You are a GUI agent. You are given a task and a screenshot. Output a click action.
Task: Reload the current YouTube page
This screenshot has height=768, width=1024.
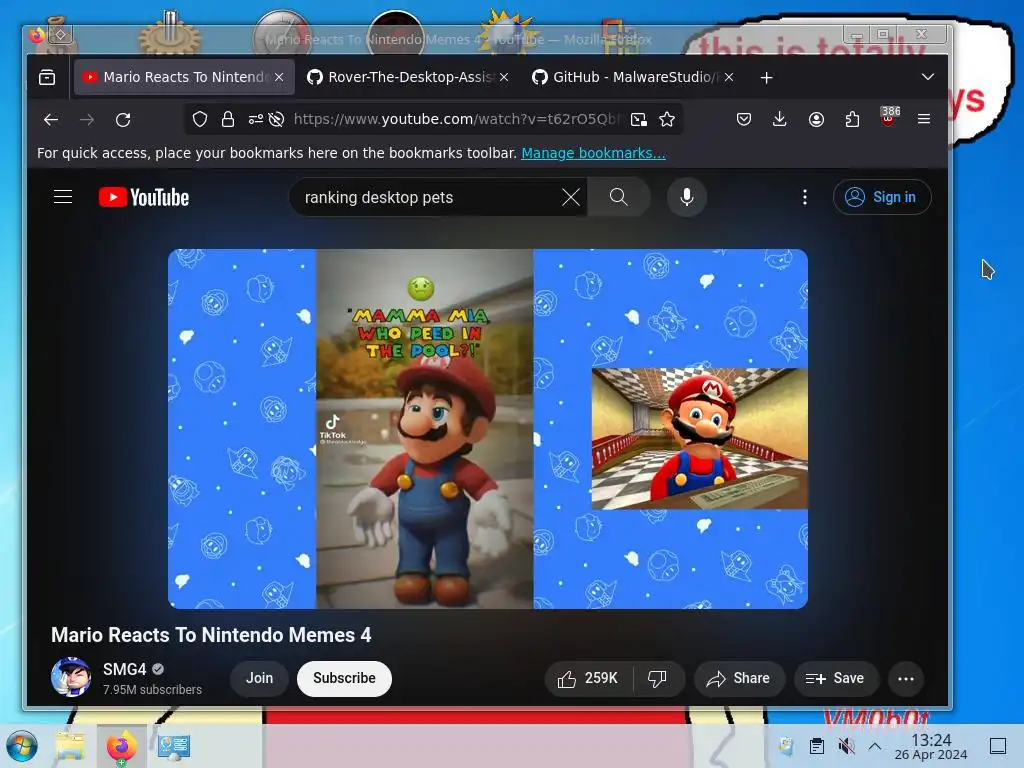[123, 120]
